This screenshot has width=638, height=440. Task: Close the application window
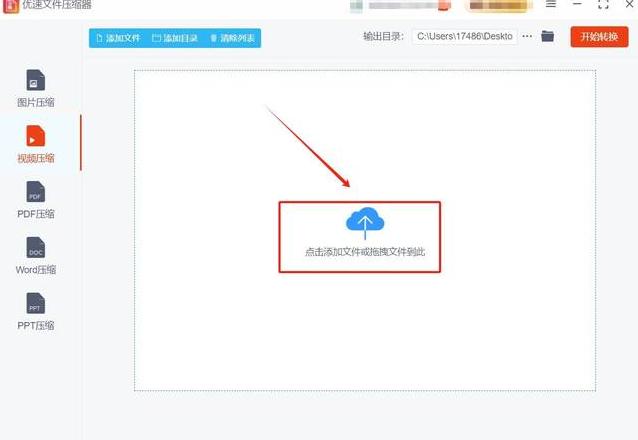click(x=629, y=4)
